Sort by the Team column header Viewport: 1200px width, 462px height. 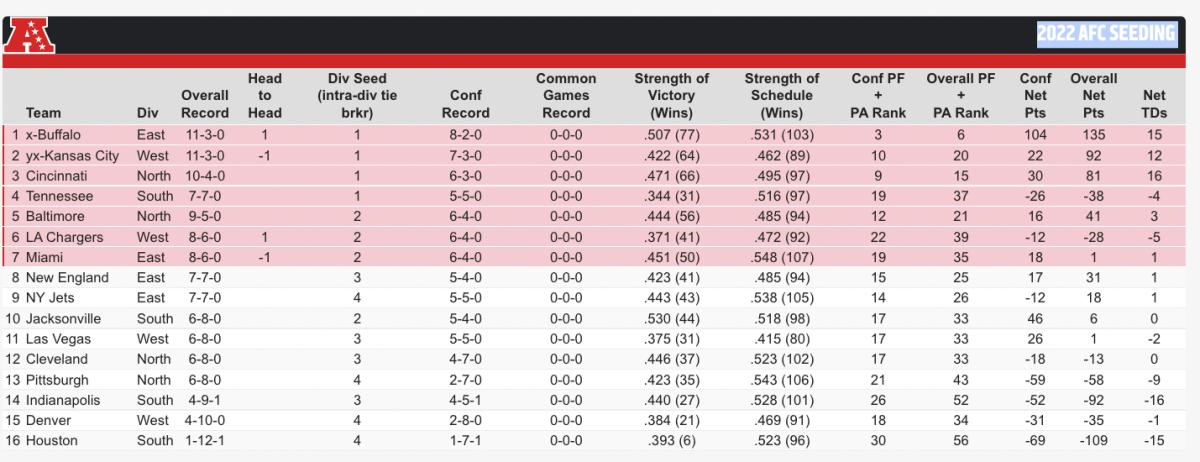tap(44, 113)
